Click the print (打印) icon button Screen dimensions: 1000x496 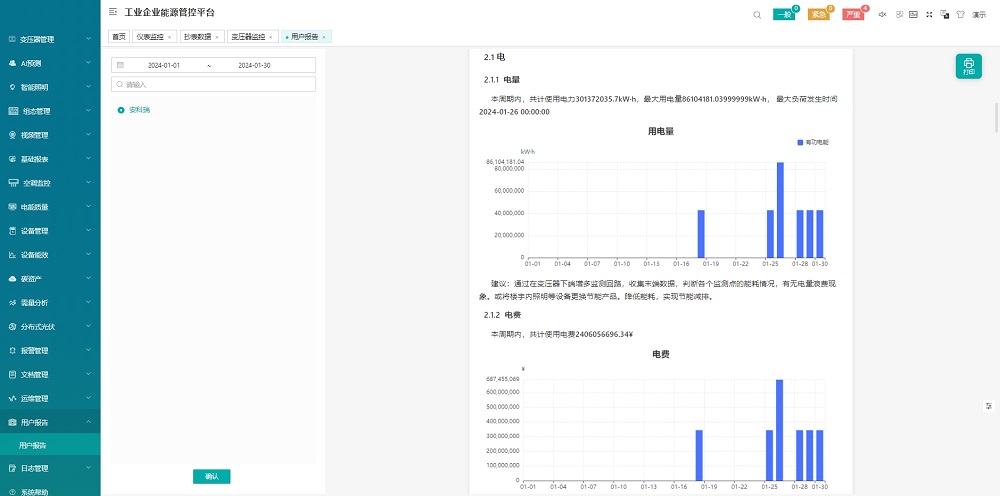click(968, 66)
